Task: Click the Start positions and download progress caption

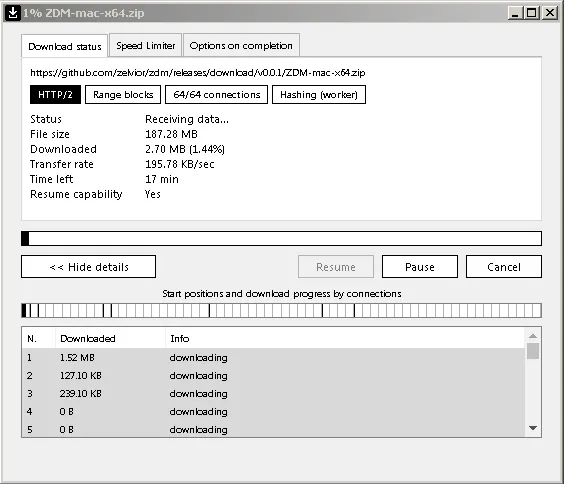Action: (282, 294)
